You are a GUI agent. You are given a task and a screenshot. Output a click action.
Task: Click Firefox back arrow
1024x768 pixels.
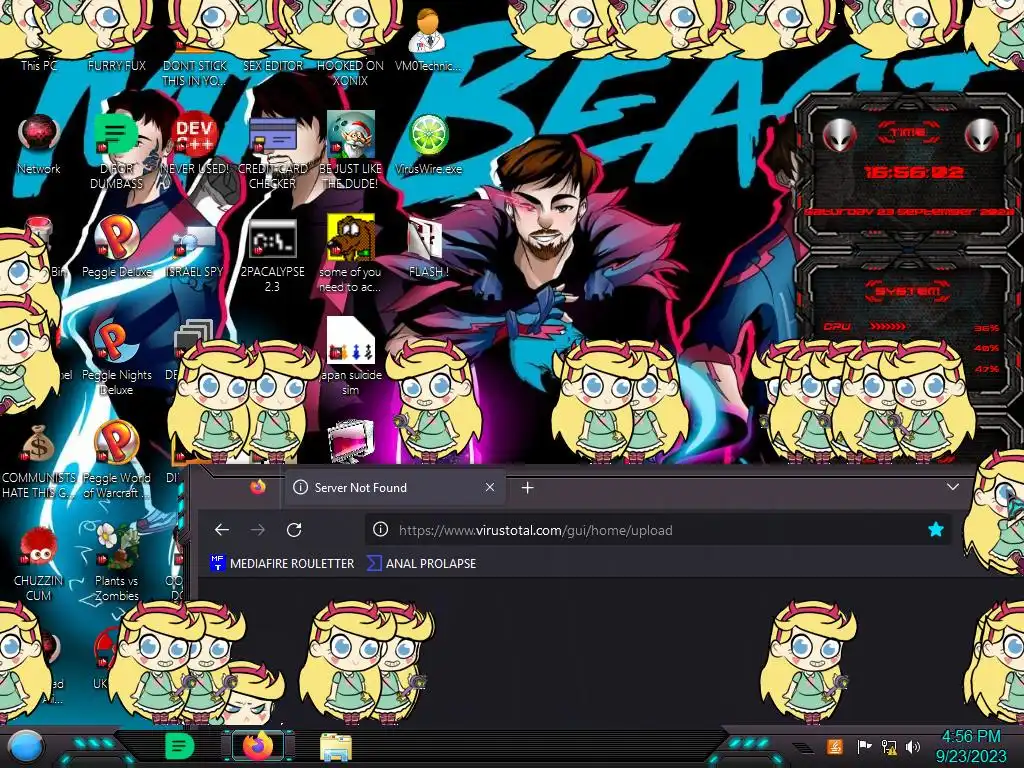pos(222,530)
